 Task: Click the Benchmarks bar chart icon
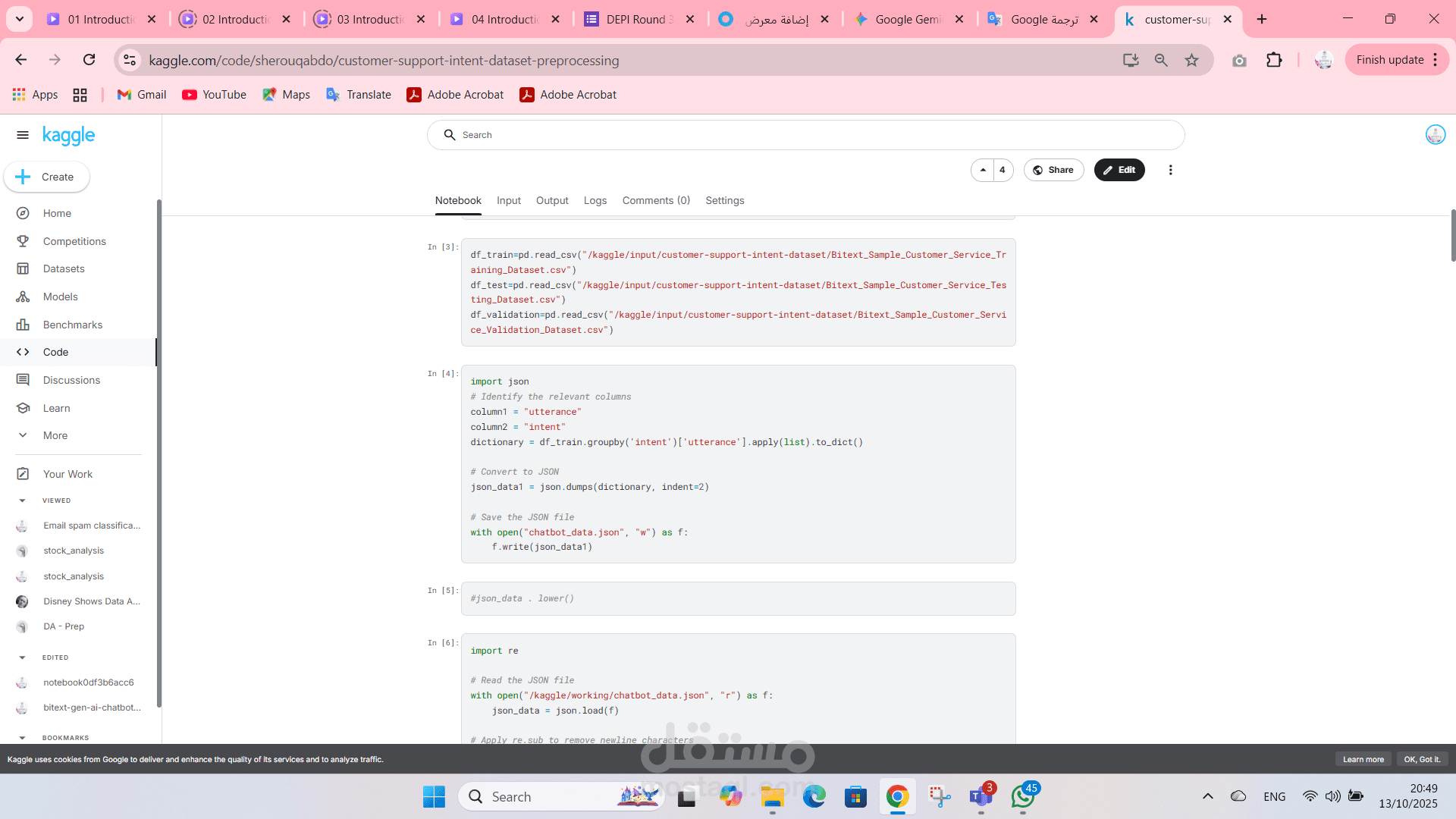[23, 325]
